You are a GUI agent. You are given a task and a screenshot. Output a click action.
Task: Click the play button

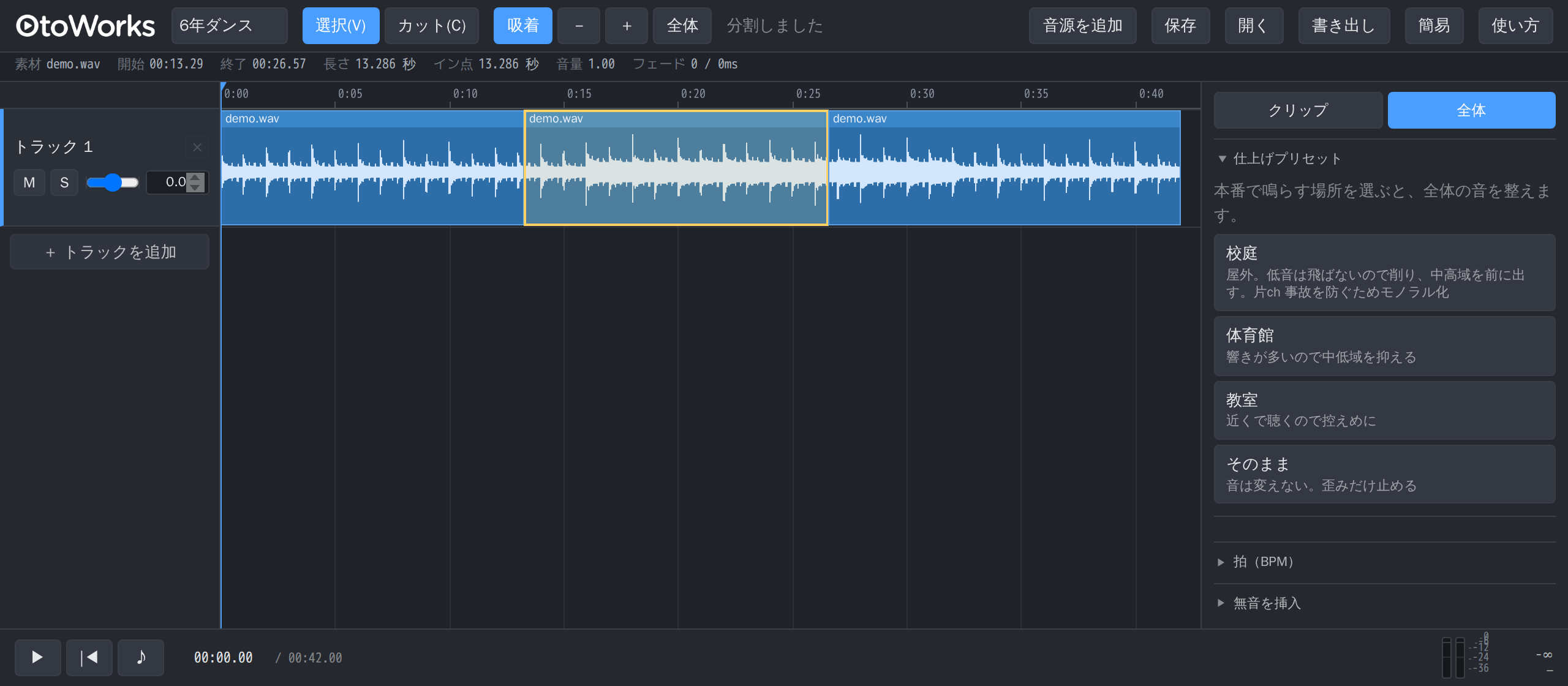[37, 657]
